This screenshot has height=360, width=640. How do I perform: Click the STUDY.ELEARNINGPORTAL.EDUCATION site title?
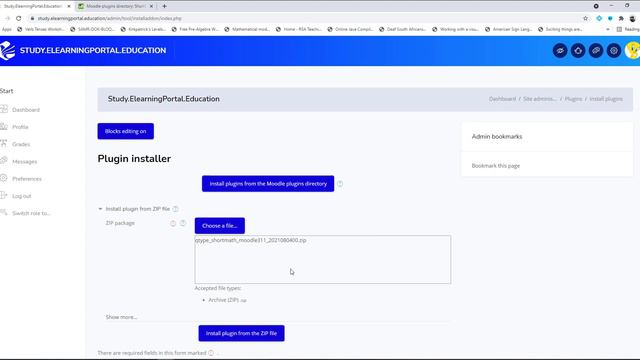93,51
